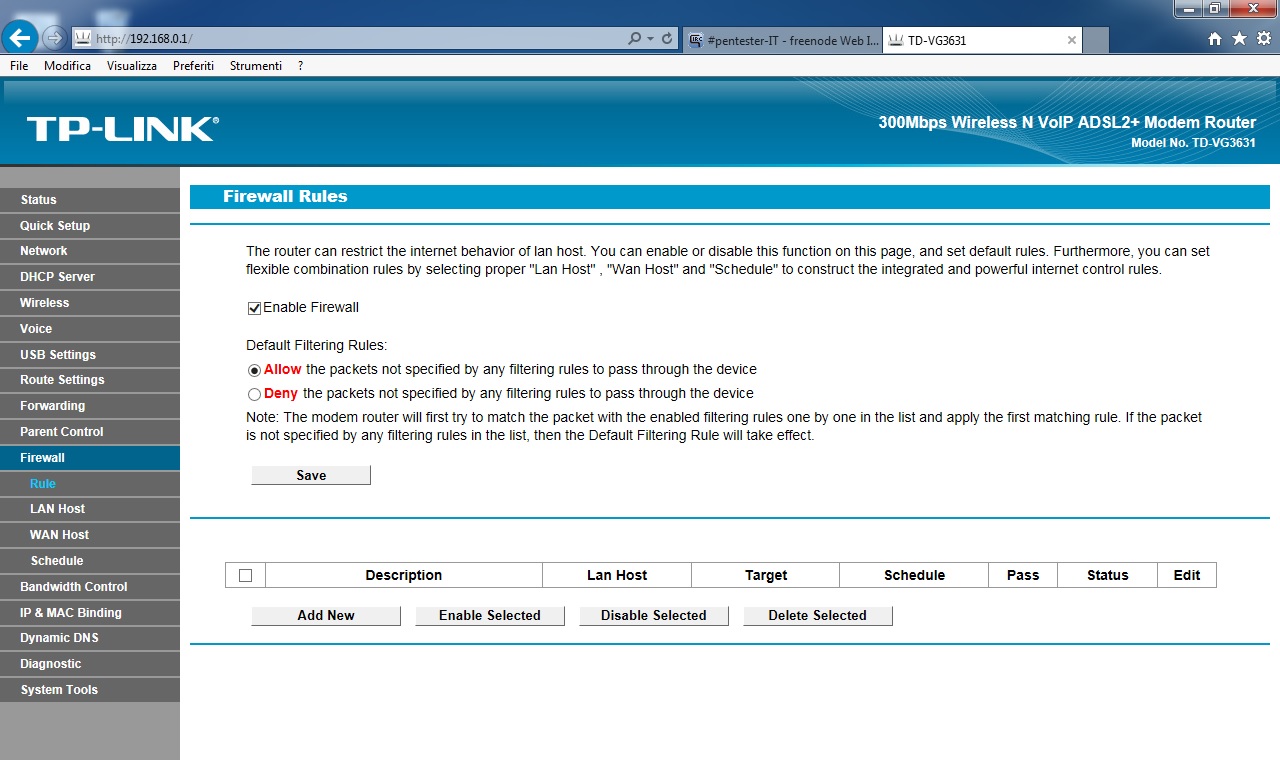
Task: Open the WAN Host submenu item
Action: 90,535
